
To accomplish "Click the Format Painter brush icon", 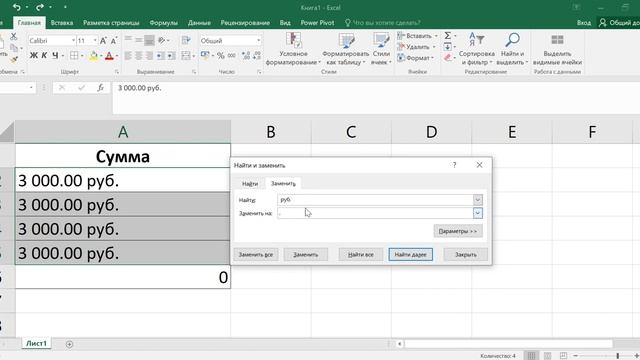I will [x=13, y=60].
